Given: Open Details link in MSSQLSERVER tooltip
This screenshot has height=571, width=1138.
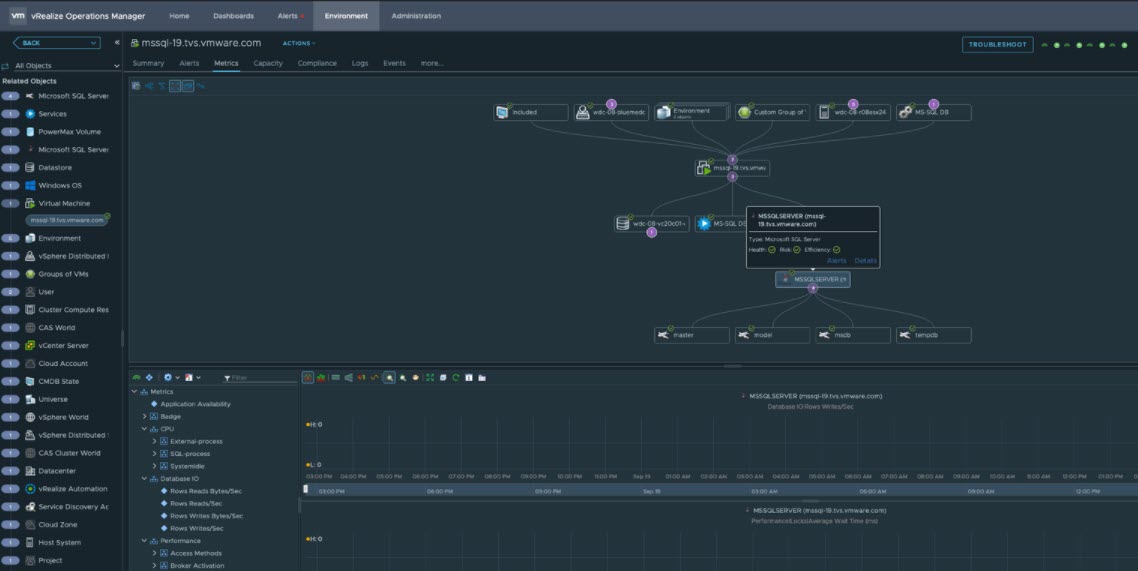Looking at the screenshot, I should [865, 260].
